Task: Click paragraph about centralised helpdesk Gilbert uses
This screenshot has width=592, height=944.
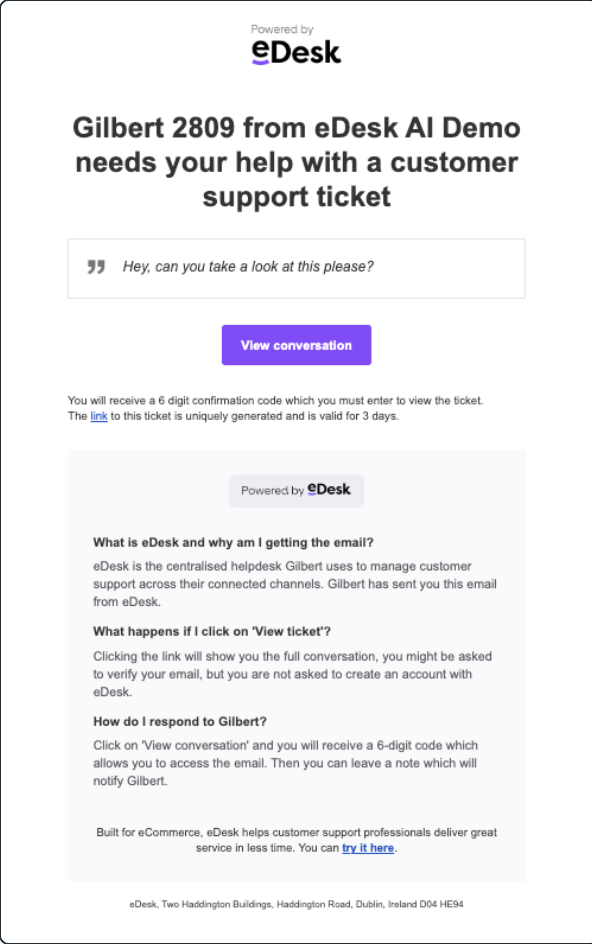Action: pos(295,584)
